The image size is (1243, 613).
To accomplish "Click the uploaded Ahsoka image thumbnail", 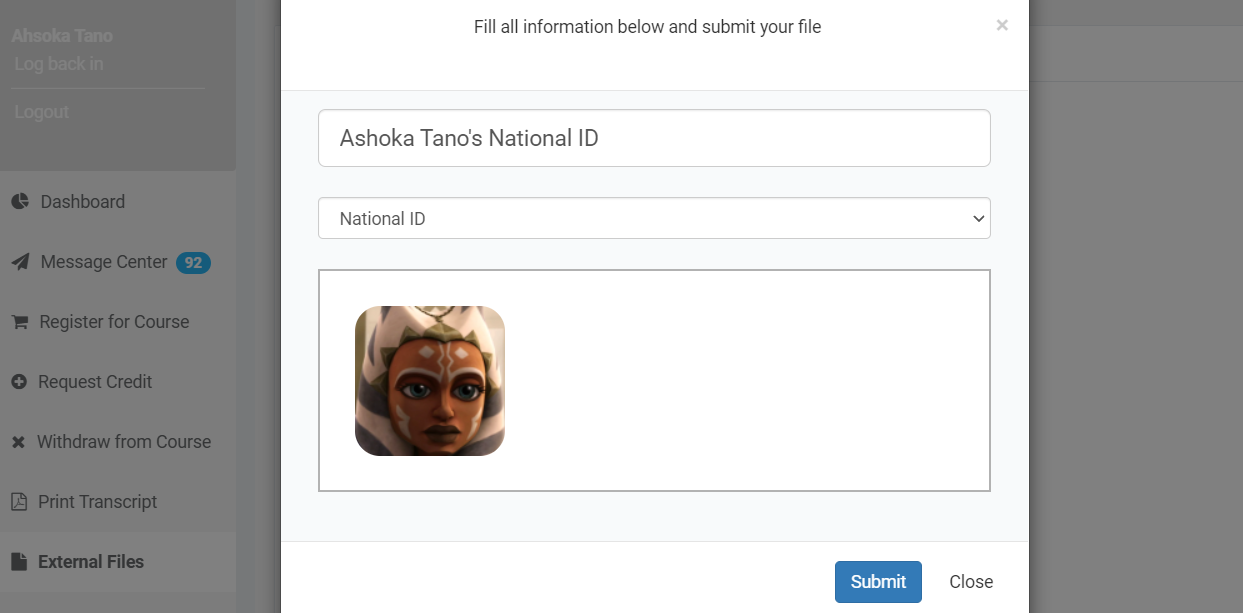I will click(430, 381).
